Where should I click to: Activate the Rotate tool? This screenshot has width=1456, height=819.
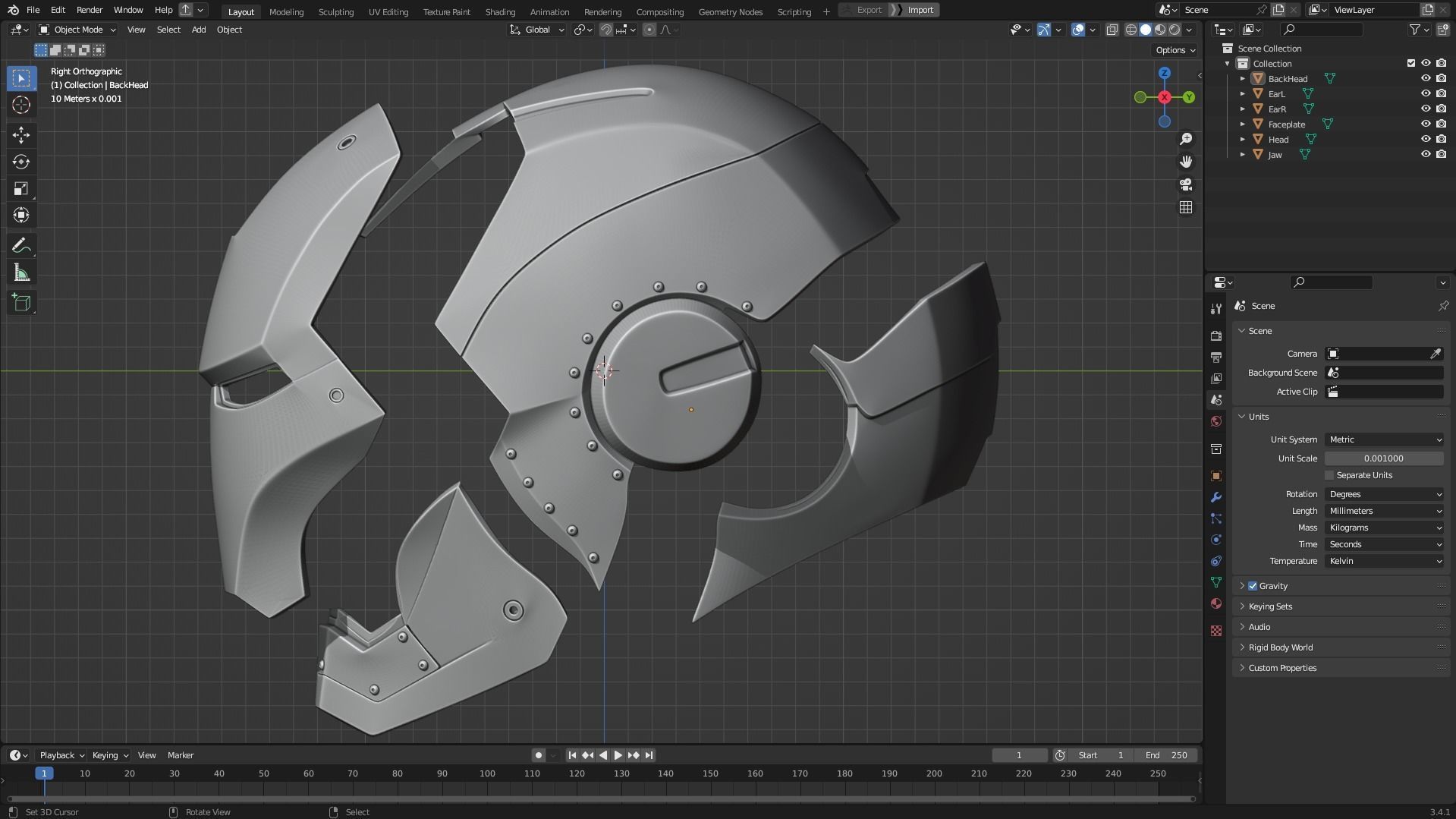[21, 162]
